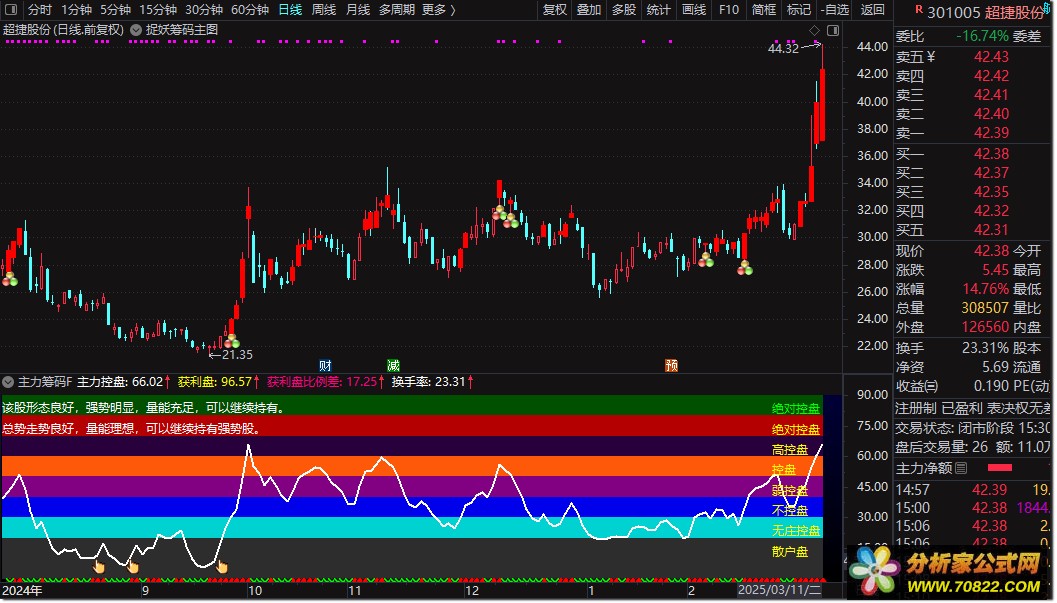This screenshot has width=1057, height=603.
Task: Click the ball signal icon at far-left candle
Action: (x=9, y=278)
